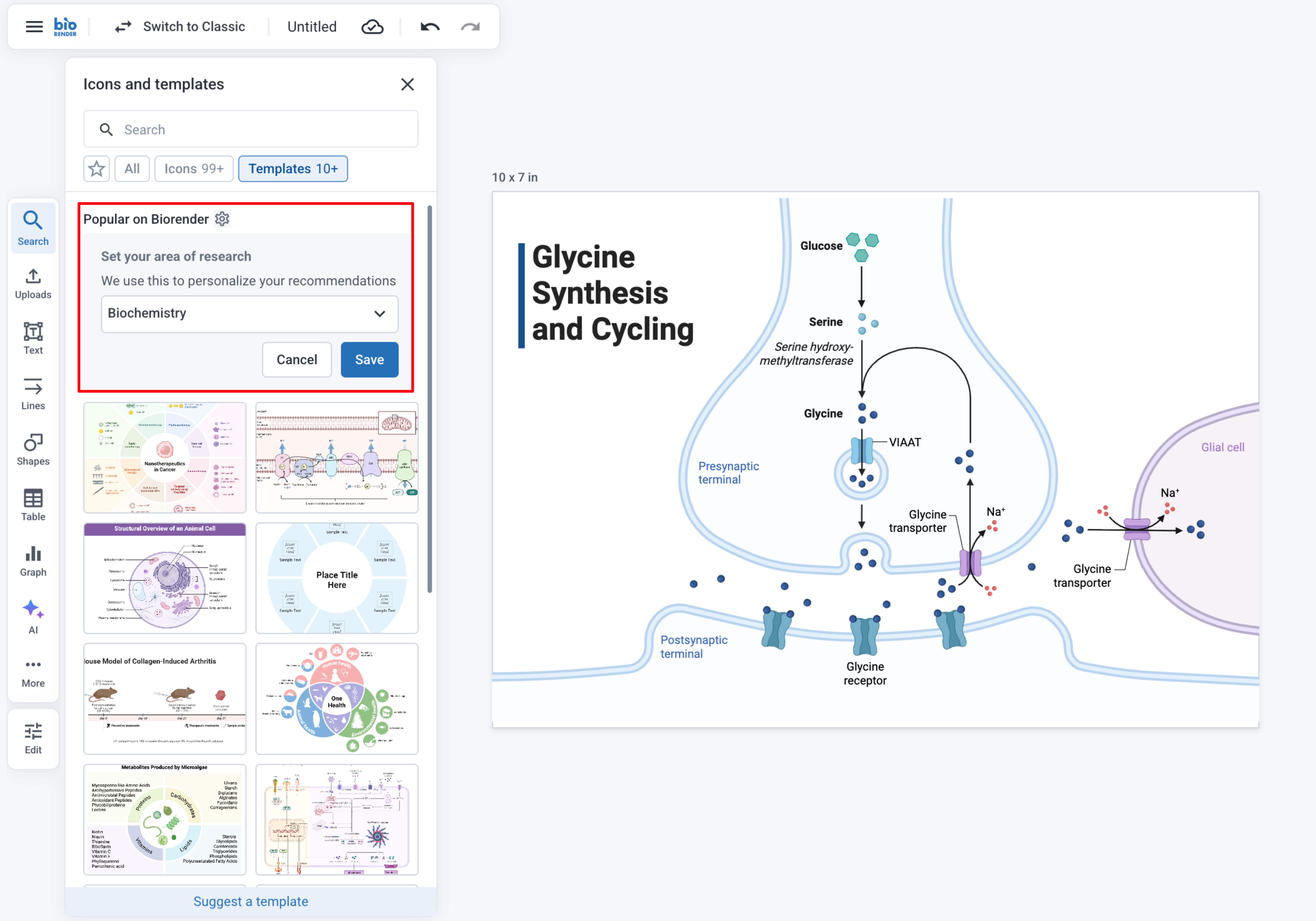Save the research area selection
Image resolution: width=1316 pixels, height=921 pixels.
pyautogui.click(x=369, y=359)
